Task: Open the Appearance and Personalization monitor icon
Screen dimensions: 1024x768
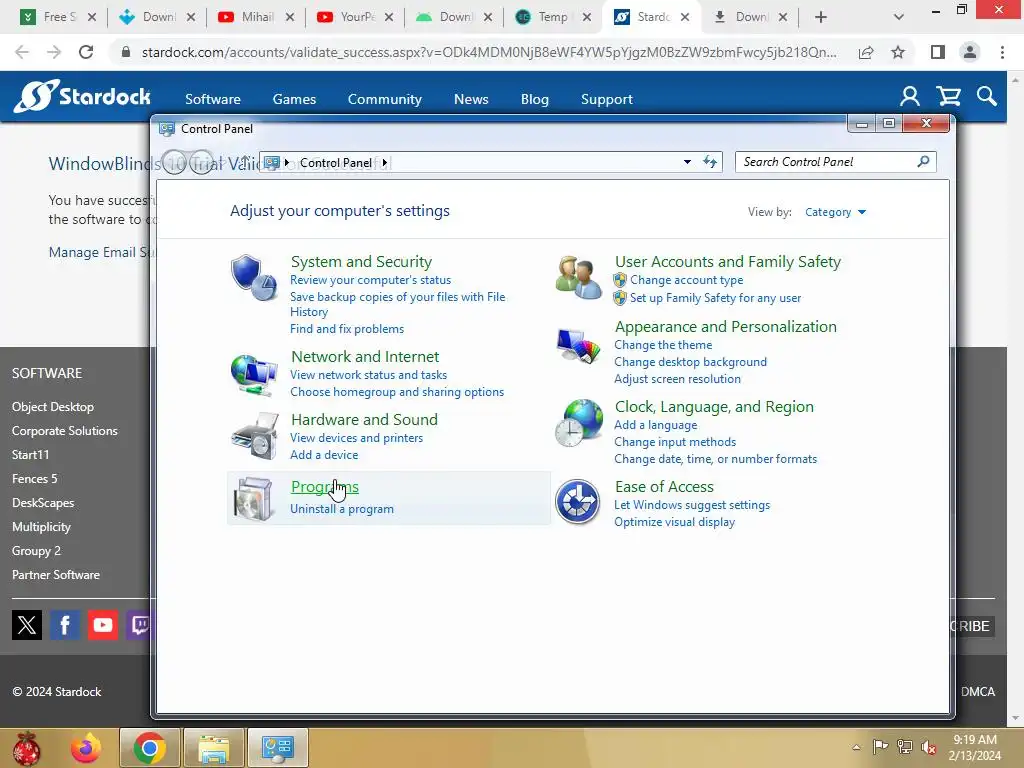Action: click(x=578, y=345)
